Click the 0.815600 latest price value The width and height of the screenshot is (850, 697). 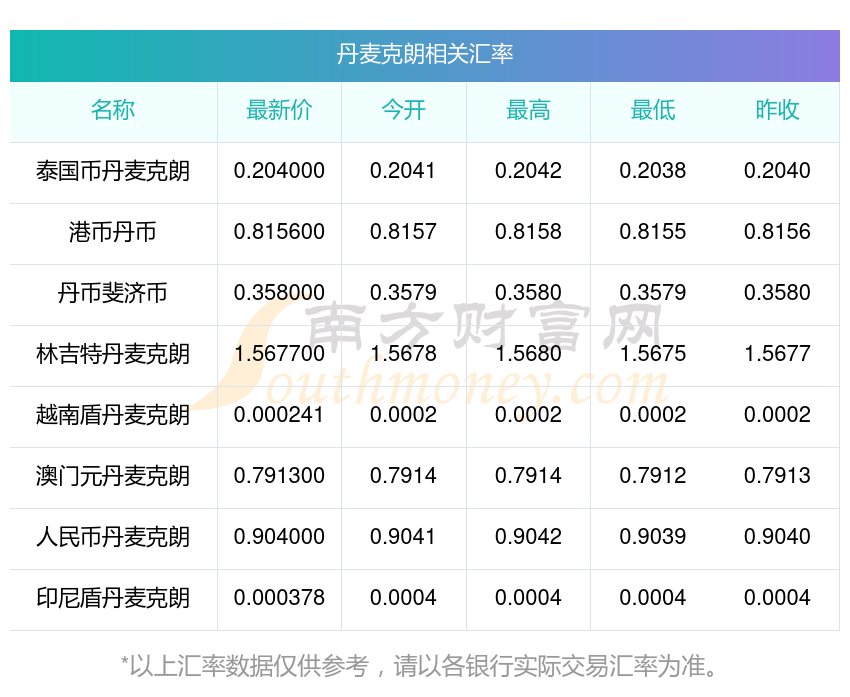coord(279,232)
